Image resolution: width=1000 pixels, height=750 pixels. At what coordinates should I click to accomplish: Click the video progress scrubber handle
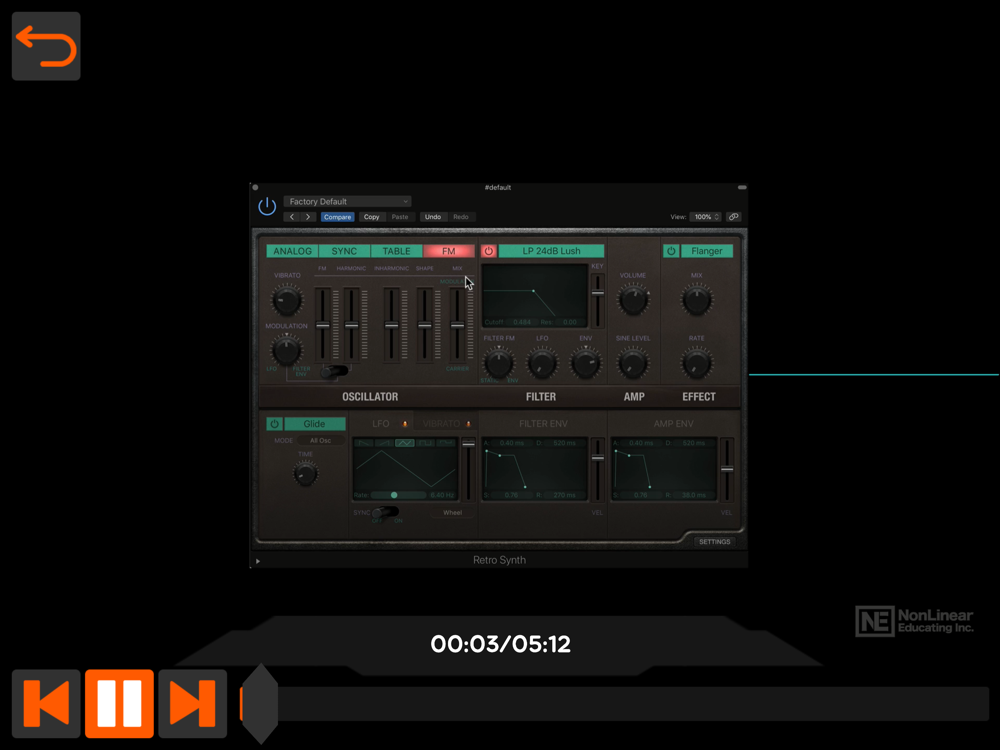click(x=260, y=703)
